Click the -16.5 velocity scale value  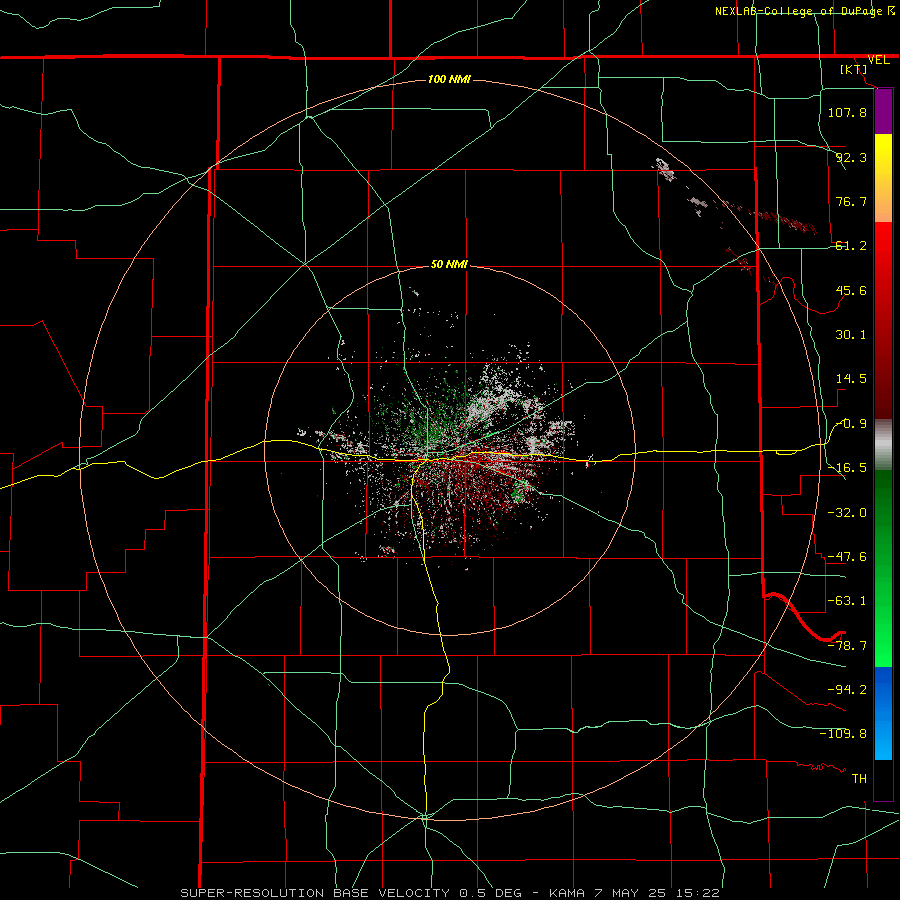click(x=847, y=468)
